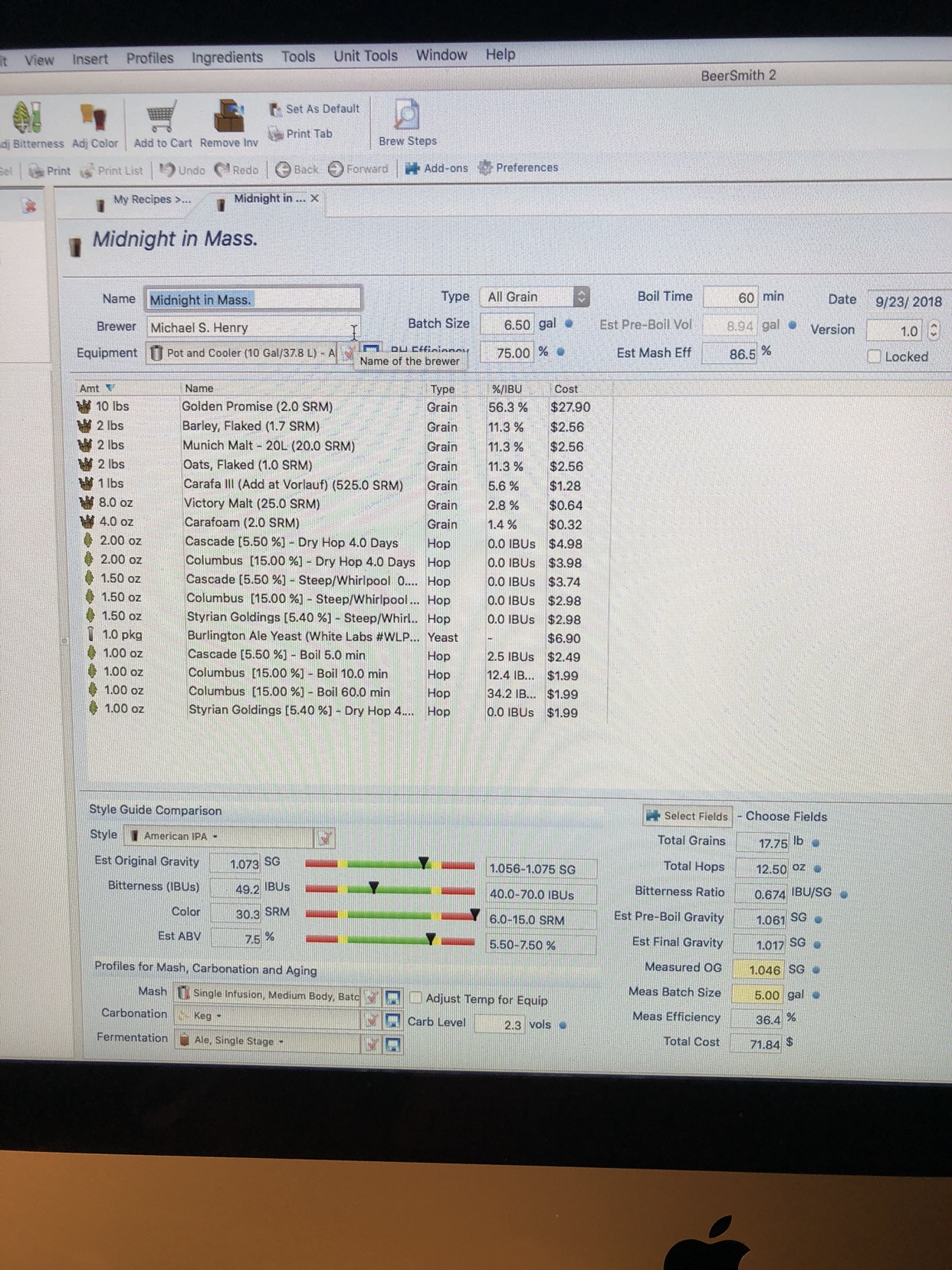This screenshot has width=952, height=1270.
Task: Click the Adj Color toolbar icon
Action: 94,119
